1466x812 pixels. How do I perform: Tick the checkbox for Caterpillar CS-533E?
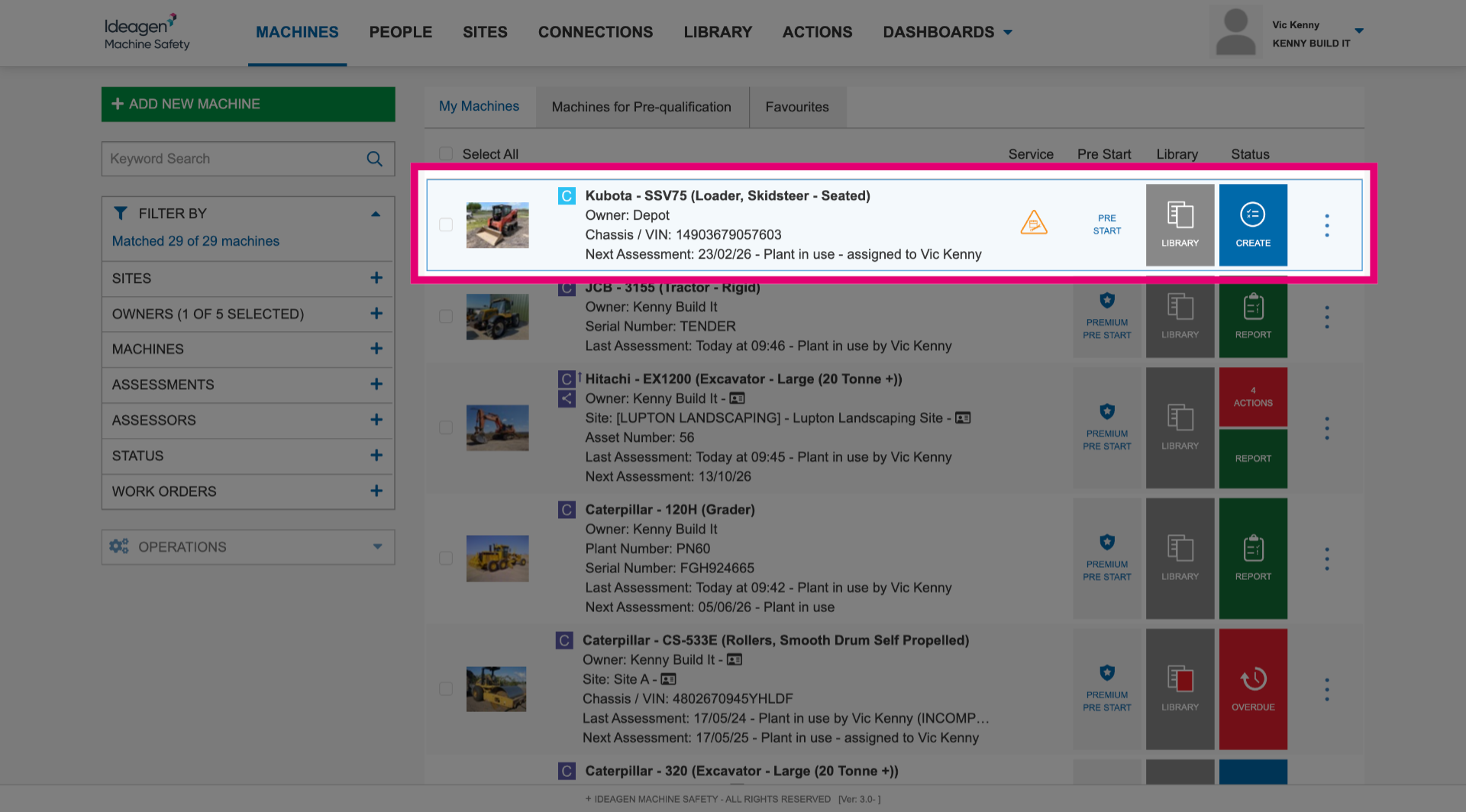tap(446, 689)
